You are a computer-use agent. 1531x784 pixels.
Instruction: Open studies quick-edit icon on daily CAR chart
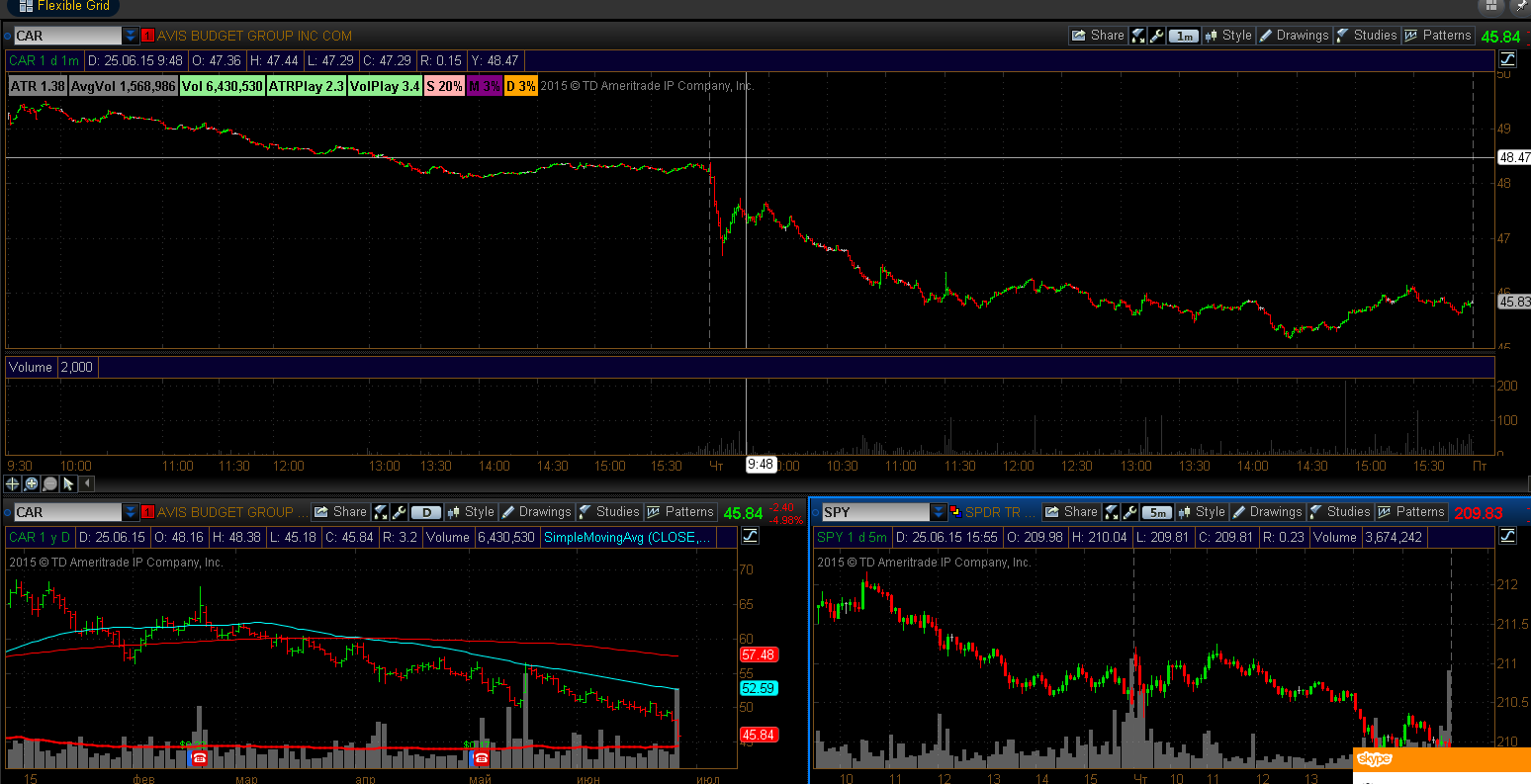[x=380, y=512]
